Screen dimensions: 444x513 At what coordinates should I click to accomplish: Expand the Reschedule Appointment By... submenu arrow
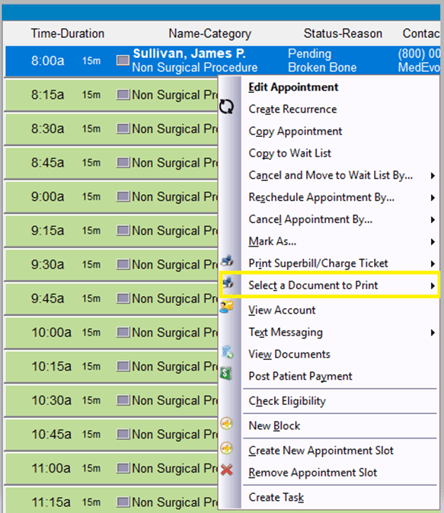pyautogui.click(x=433, y=198)
